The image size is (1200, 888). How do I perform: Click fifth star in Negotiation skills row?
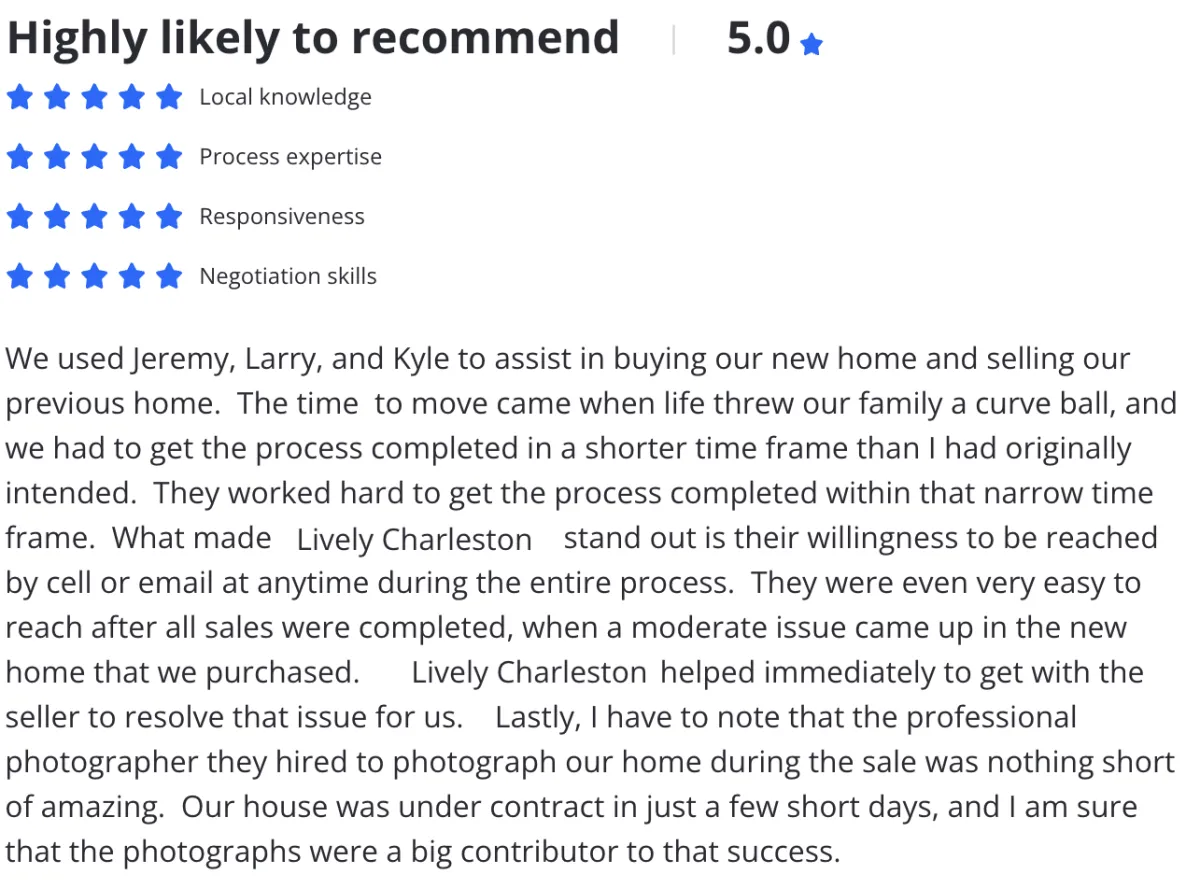(170, 276)
